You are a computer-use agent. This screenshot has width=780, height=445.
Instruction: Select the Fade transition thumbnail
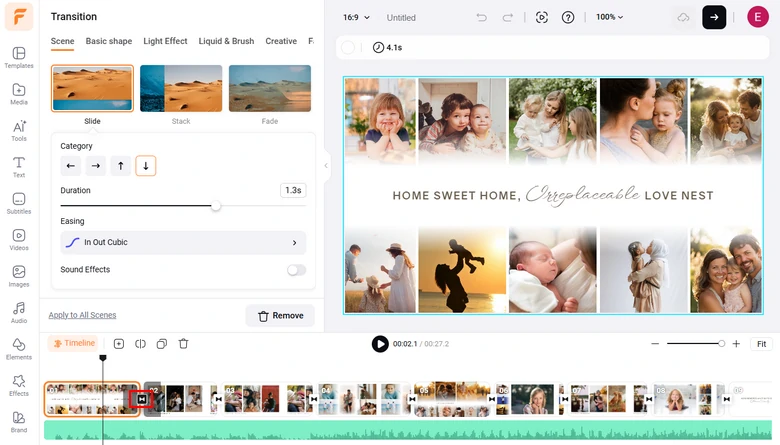point(270,89)
